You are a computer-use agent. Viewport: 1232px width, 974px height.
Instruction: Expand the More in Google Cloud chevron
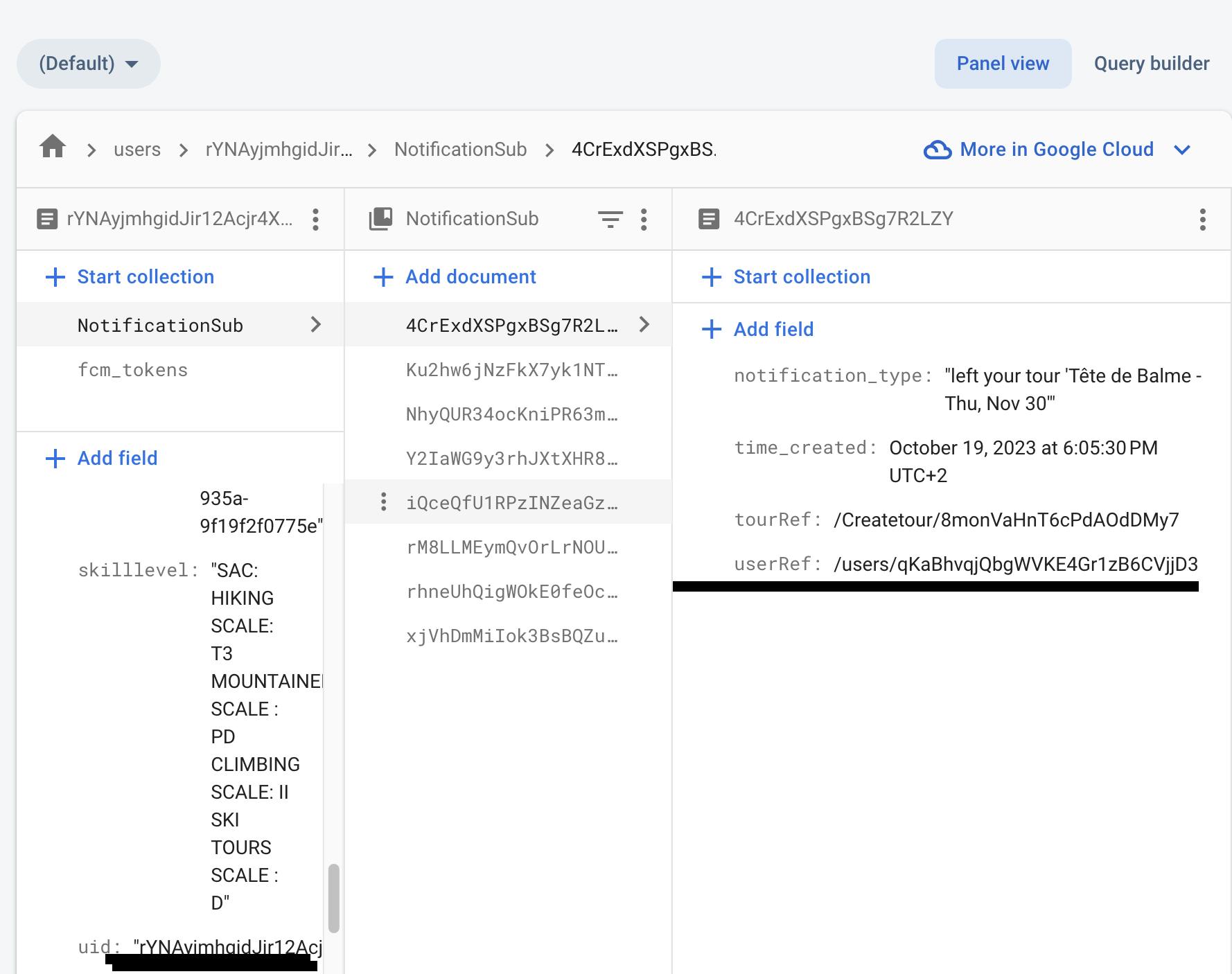(1182, 150)
